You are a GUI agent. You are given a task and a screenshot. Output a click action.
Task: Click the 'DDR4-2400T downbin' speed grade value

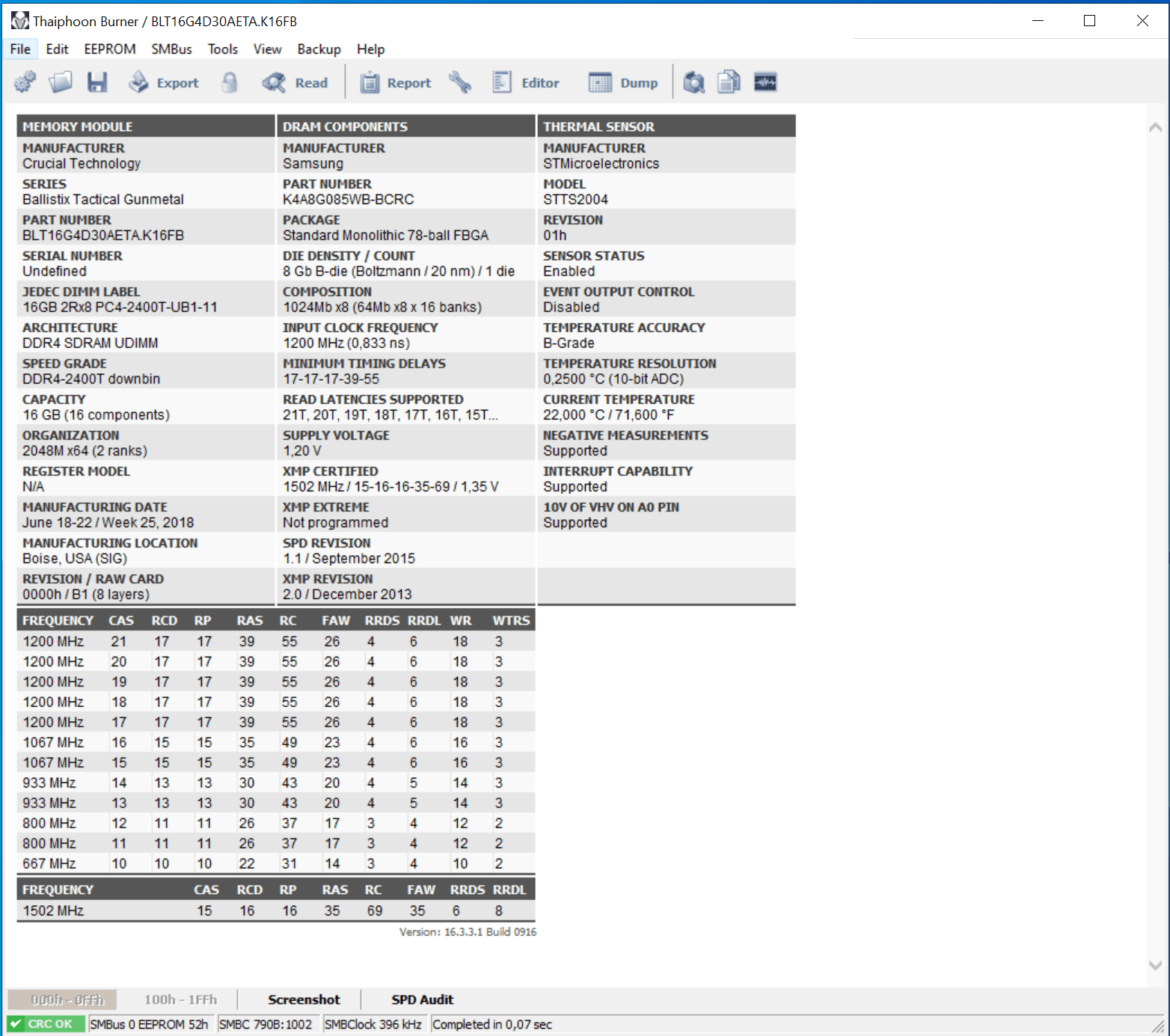(x=91, y=378)
